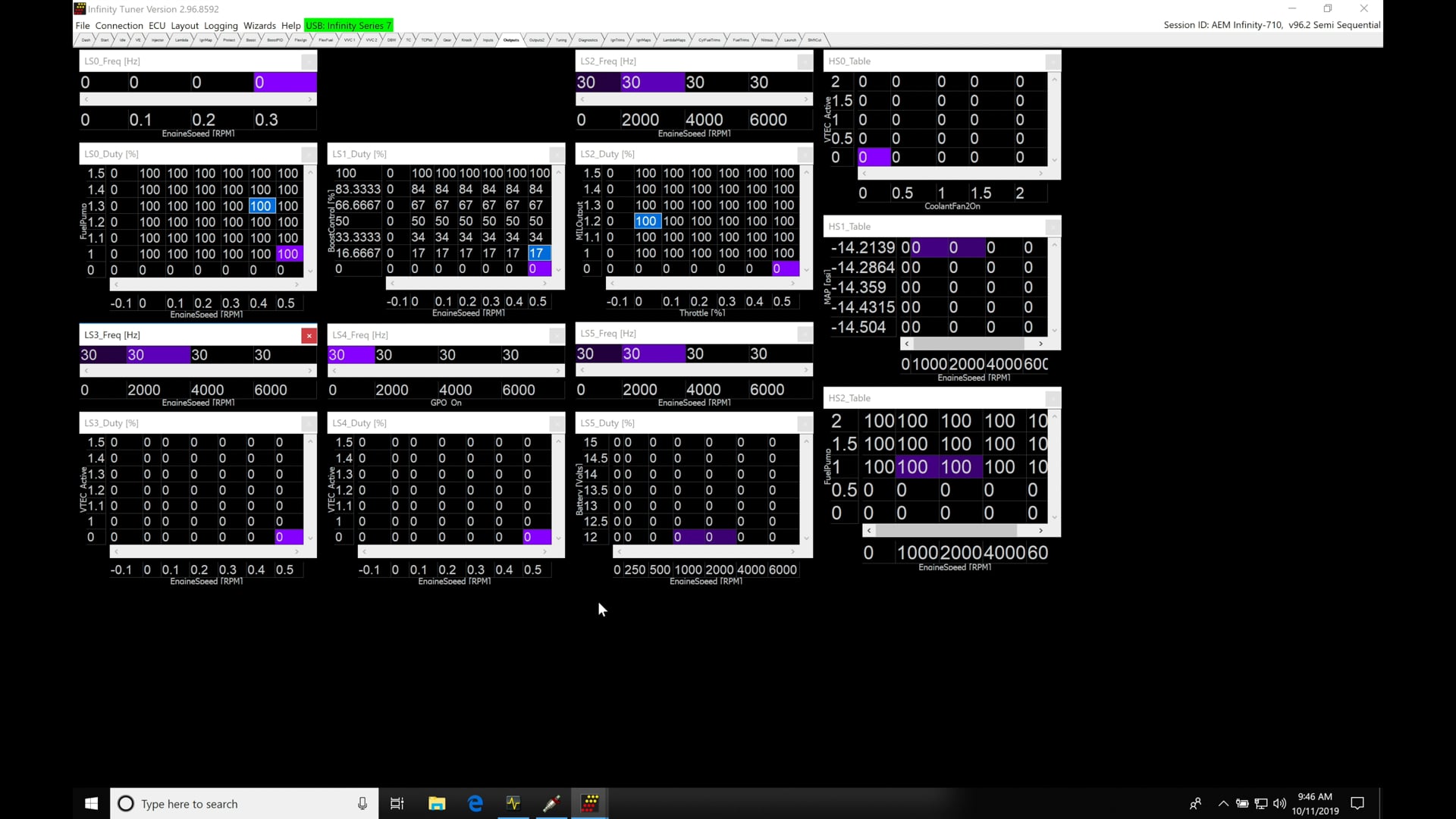1456x819 pixels.
Task: Click the volume icon in the system tray
Action: point(1280,803)
